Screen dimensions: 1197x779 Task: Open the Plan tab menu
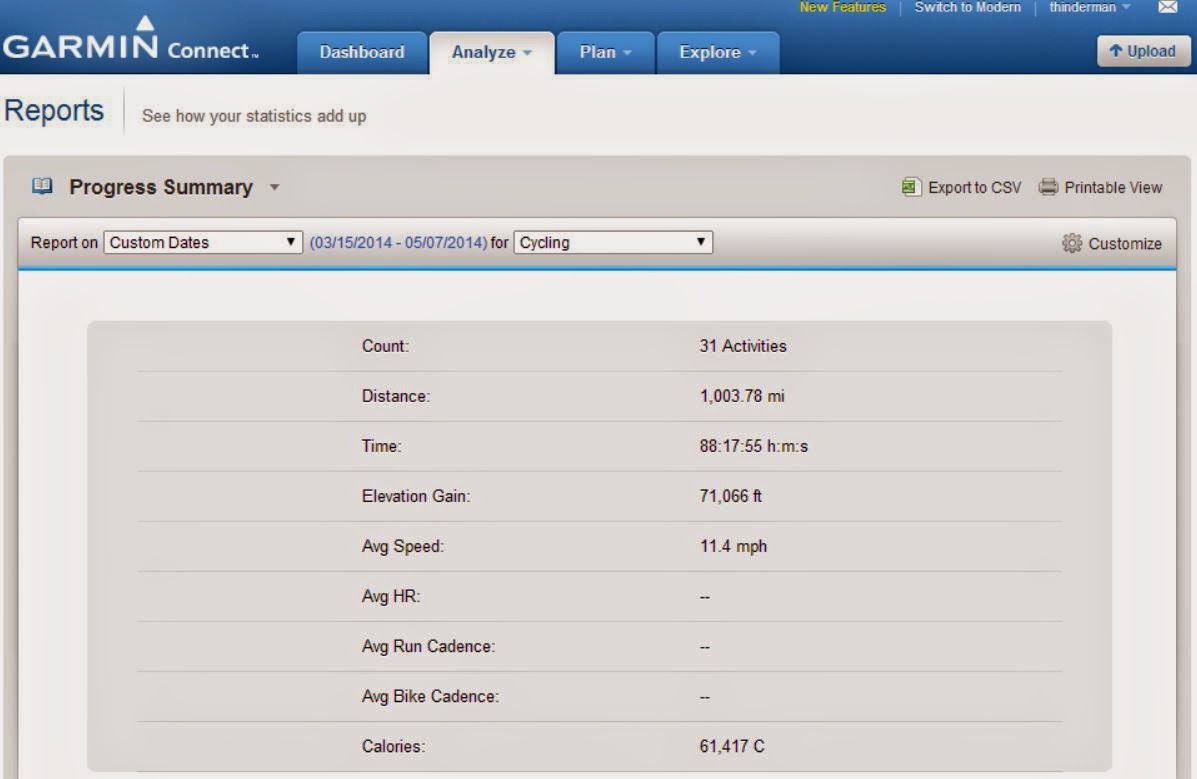(x=605, y=52)
